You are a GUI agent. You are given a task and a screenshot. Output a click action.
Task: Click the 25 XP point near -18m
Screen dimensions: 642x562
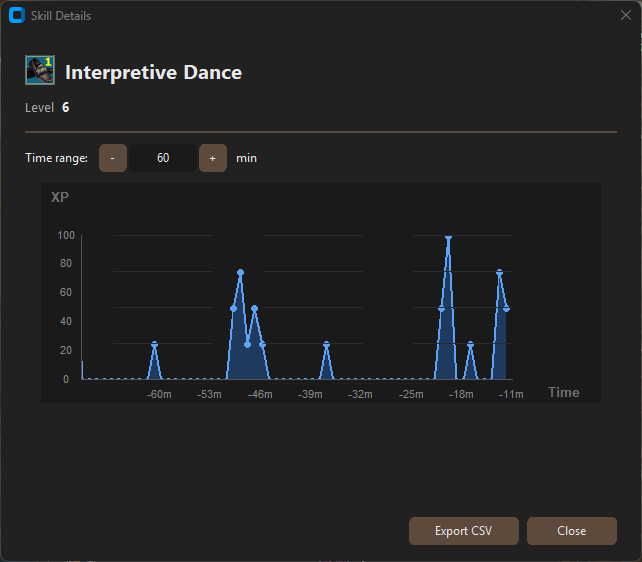[x=470, y=345]
